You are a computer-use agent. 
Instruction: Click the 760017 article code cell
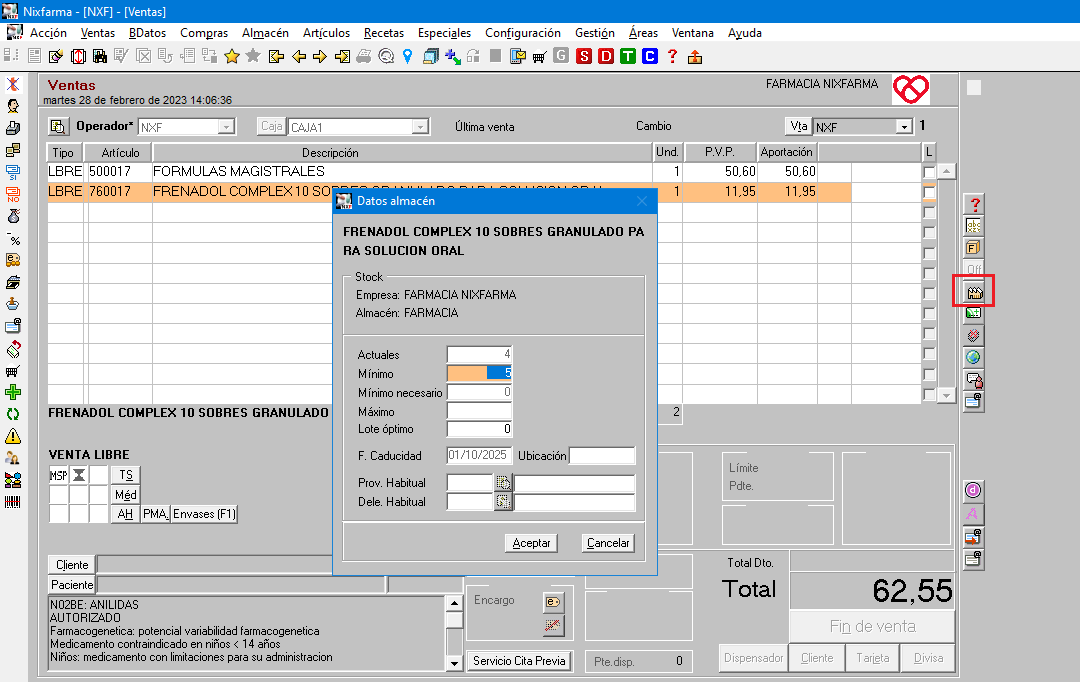tap(118, 192)
